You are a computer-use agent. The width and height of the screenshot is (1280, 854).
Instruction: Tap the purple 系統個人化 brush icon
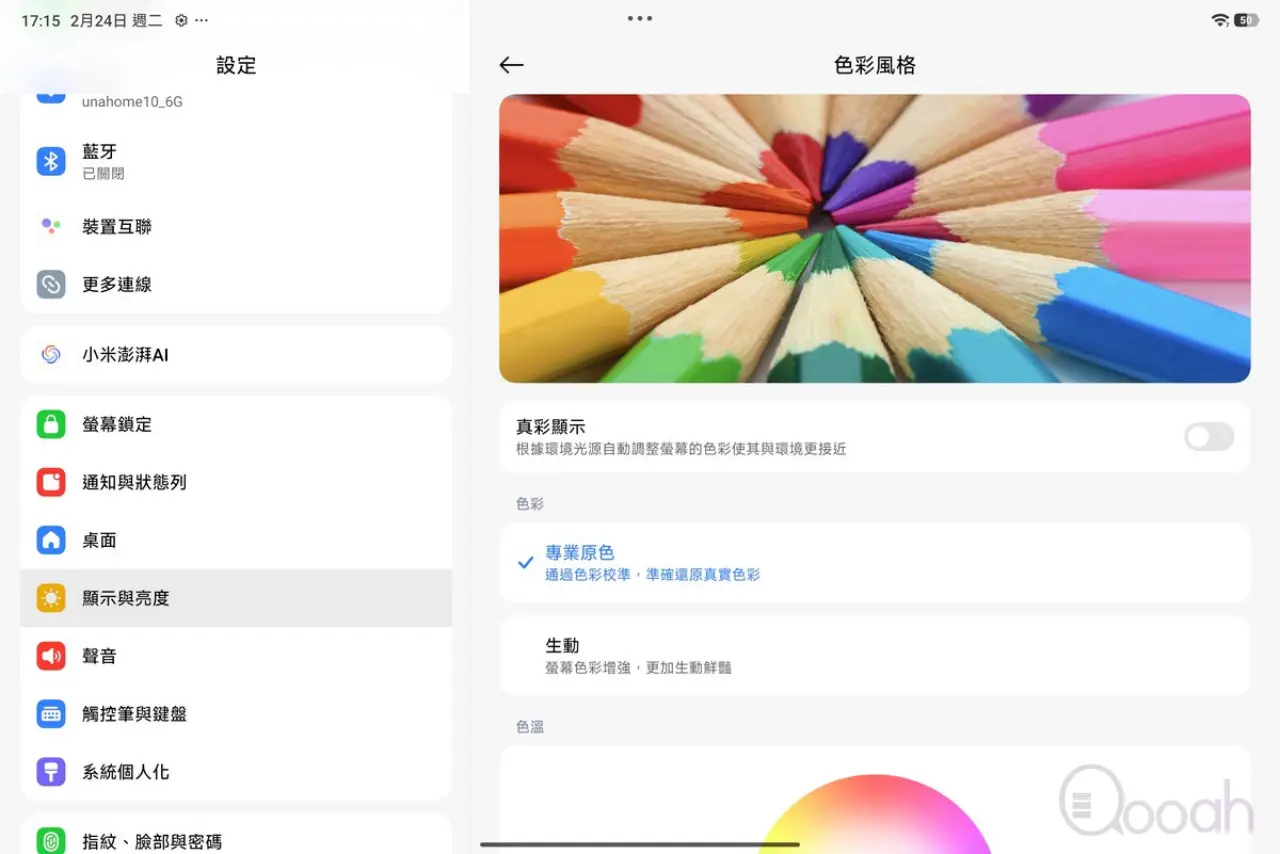[51, 773]
